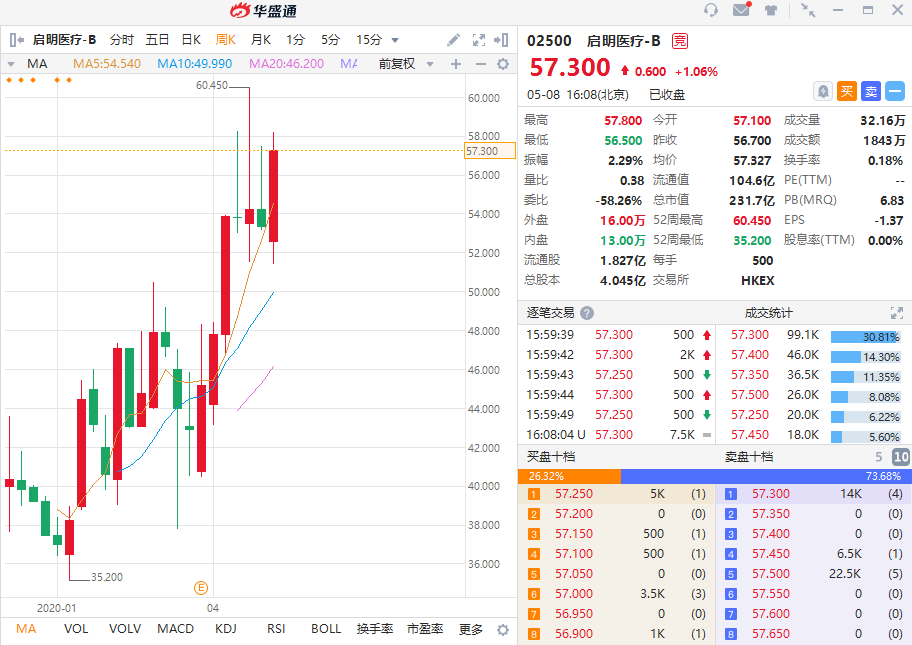Screen dimensions: 912x645
Task: Open 更多 more indicators
Action: click(470, 629)
